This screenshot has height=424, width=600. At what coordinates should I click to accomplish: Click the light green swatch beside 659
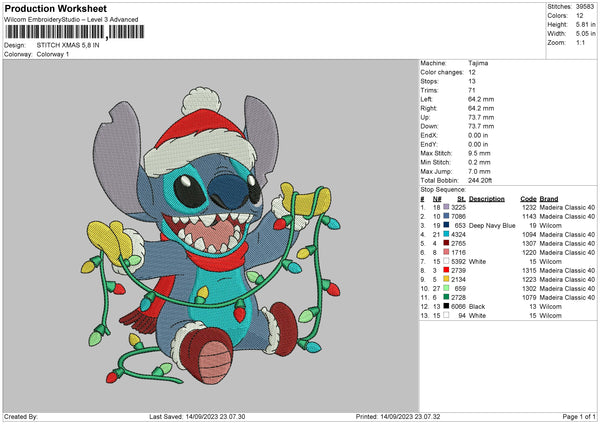[446, 288]
